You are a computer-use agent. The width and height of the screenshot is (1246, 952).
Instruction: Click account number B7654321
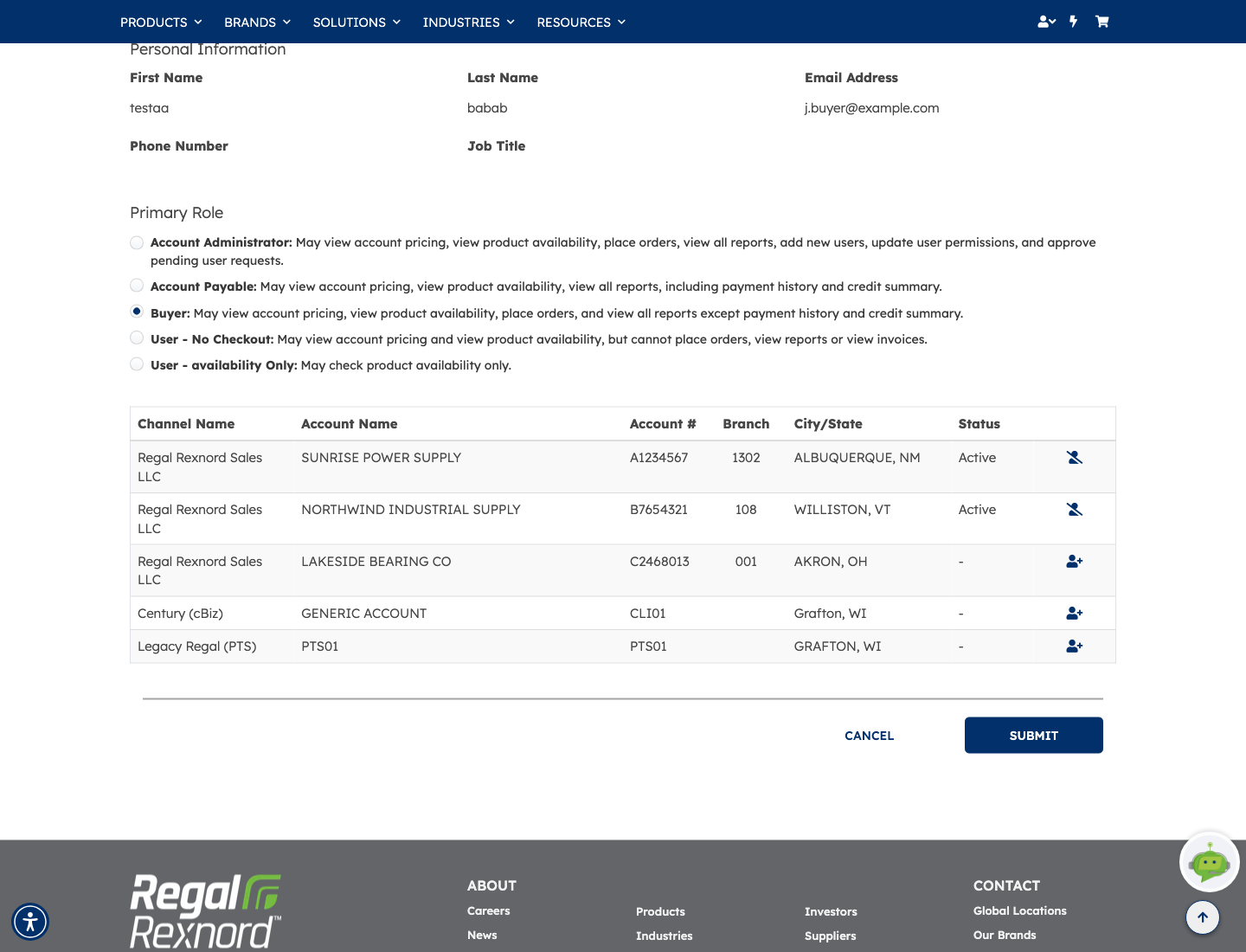(659, 510)
